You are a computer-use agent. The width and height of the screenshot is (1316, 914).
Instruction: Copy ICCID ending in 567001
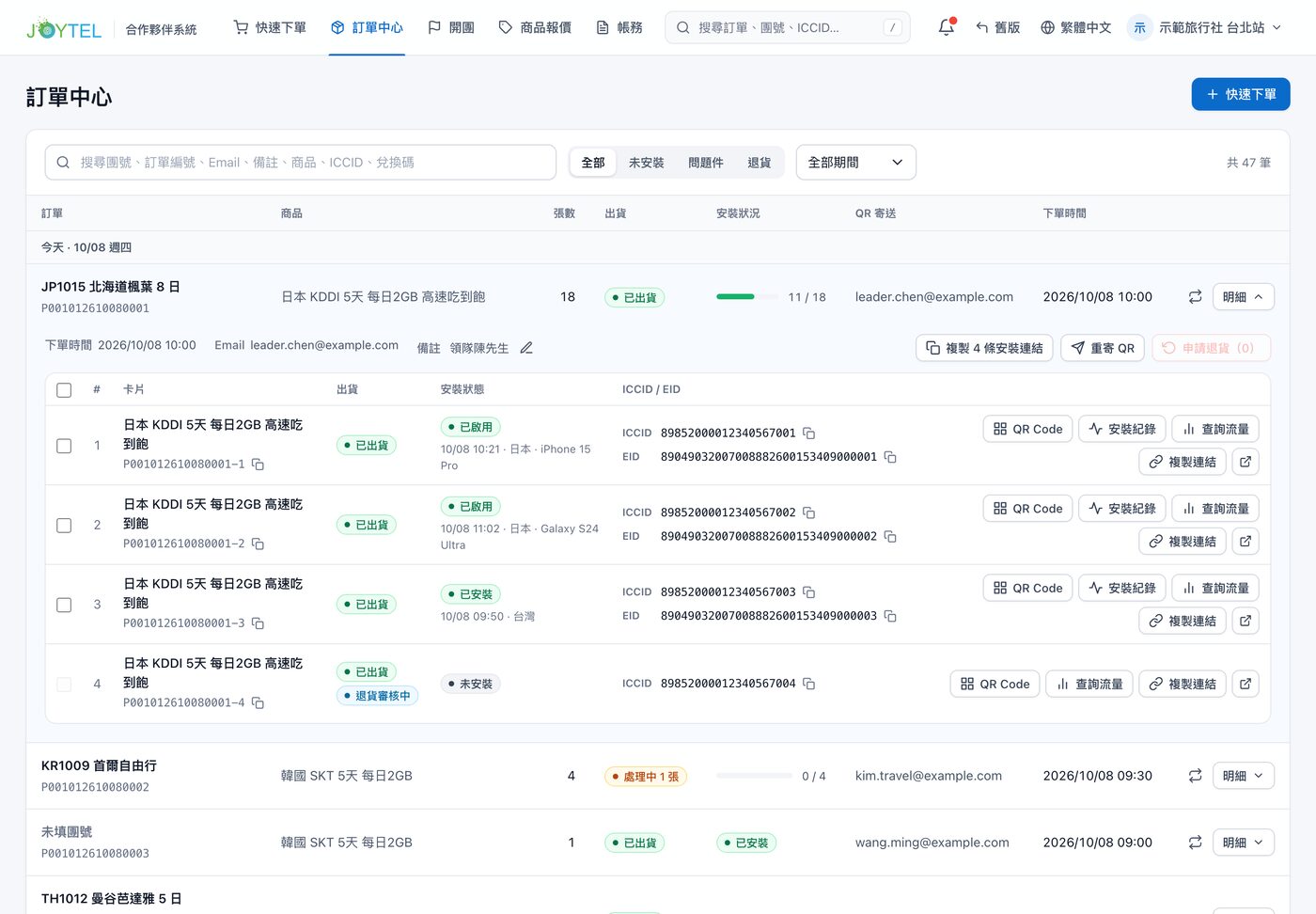(x=808, y=433)
